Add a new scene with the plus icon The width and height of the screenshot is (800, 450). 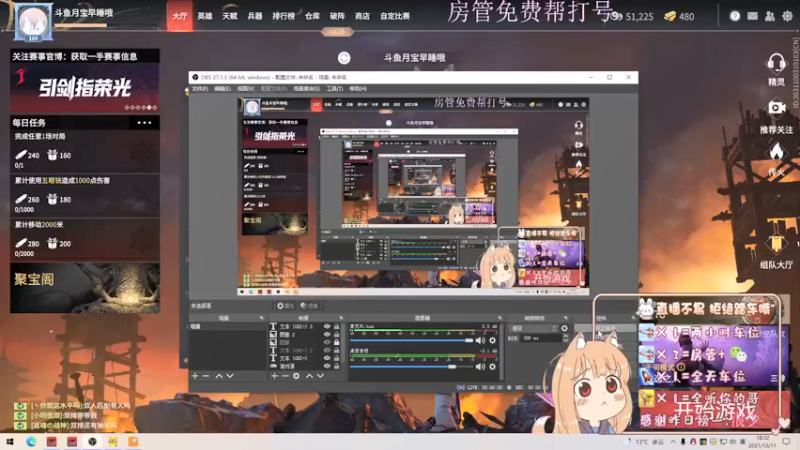[x=195, y=376]
